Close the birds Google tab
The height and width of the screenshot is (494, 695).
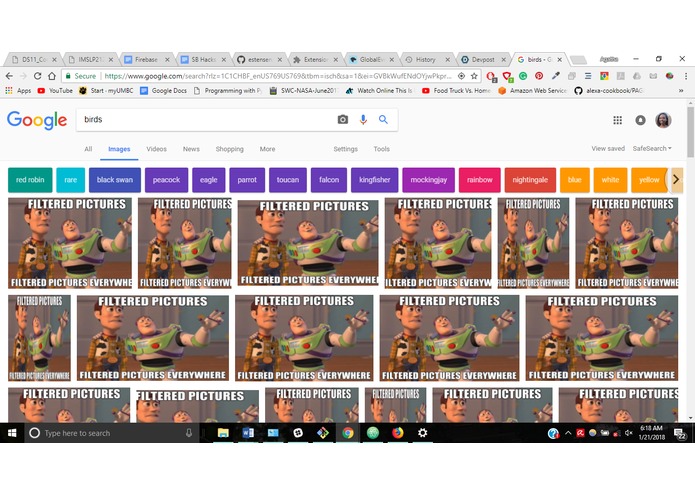[560, 59]
